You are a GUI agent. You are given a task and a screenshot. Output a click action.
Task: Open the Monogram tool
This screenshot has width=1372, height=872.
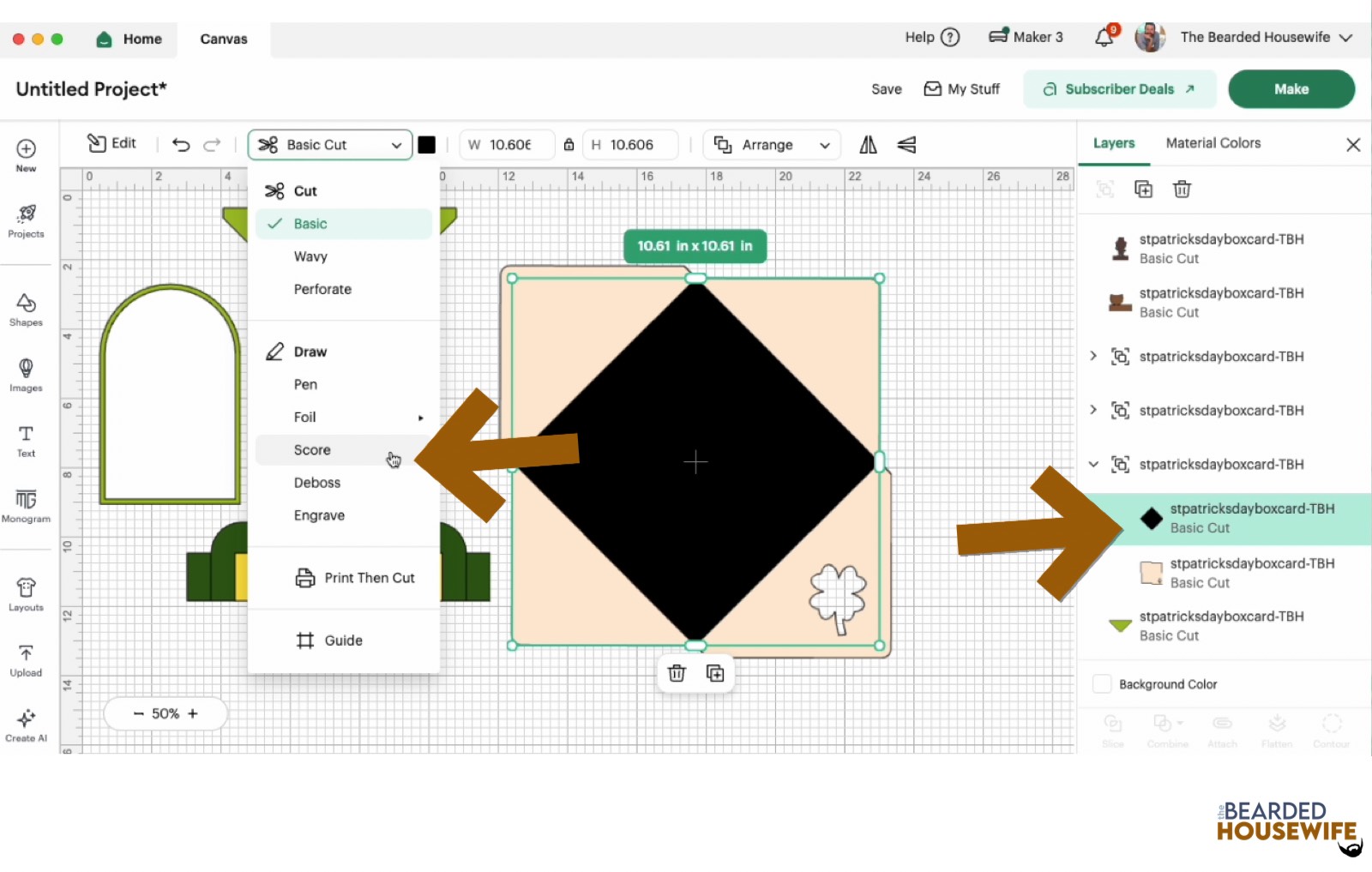click(26, 505)
